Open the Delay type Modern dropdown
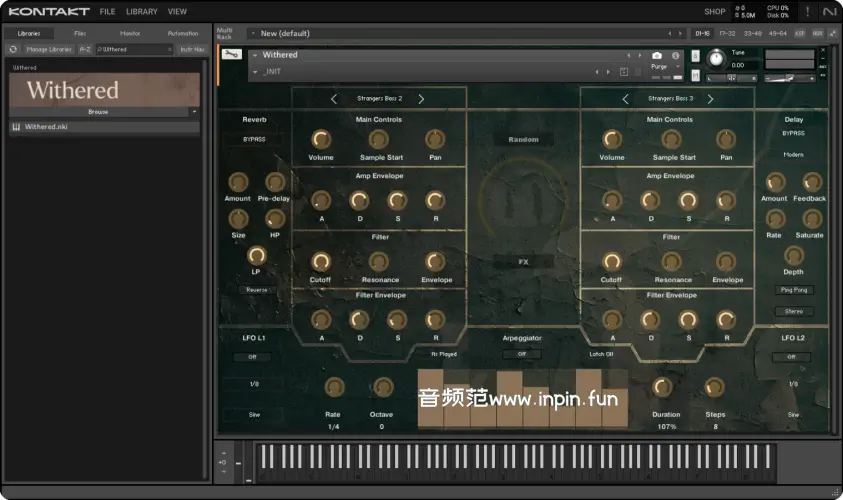The width and height of the screenshot is (843, 500). pos(793,155)
